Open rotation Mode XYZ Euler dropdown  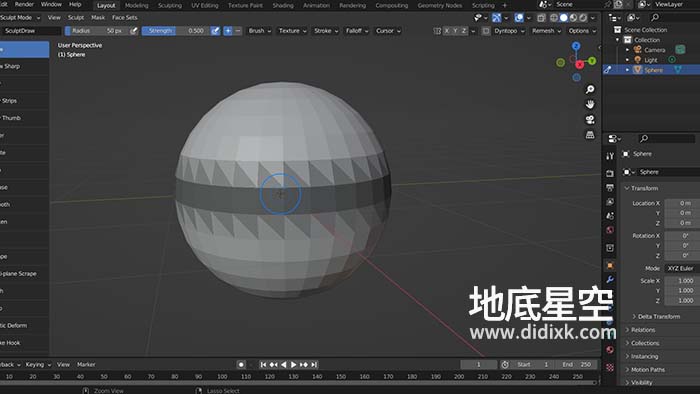coord(682,268)
